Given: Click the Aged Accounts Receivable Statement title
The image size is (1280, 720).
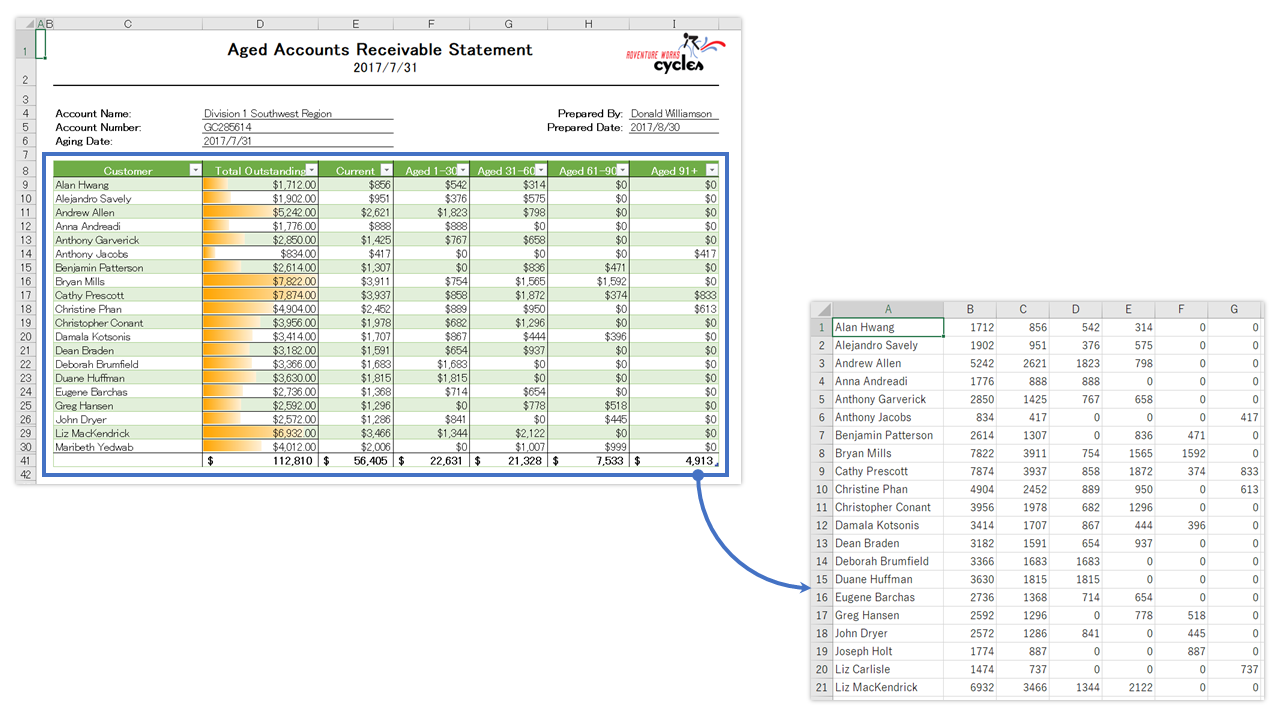Looking at the screenshot, I should 380,50.
